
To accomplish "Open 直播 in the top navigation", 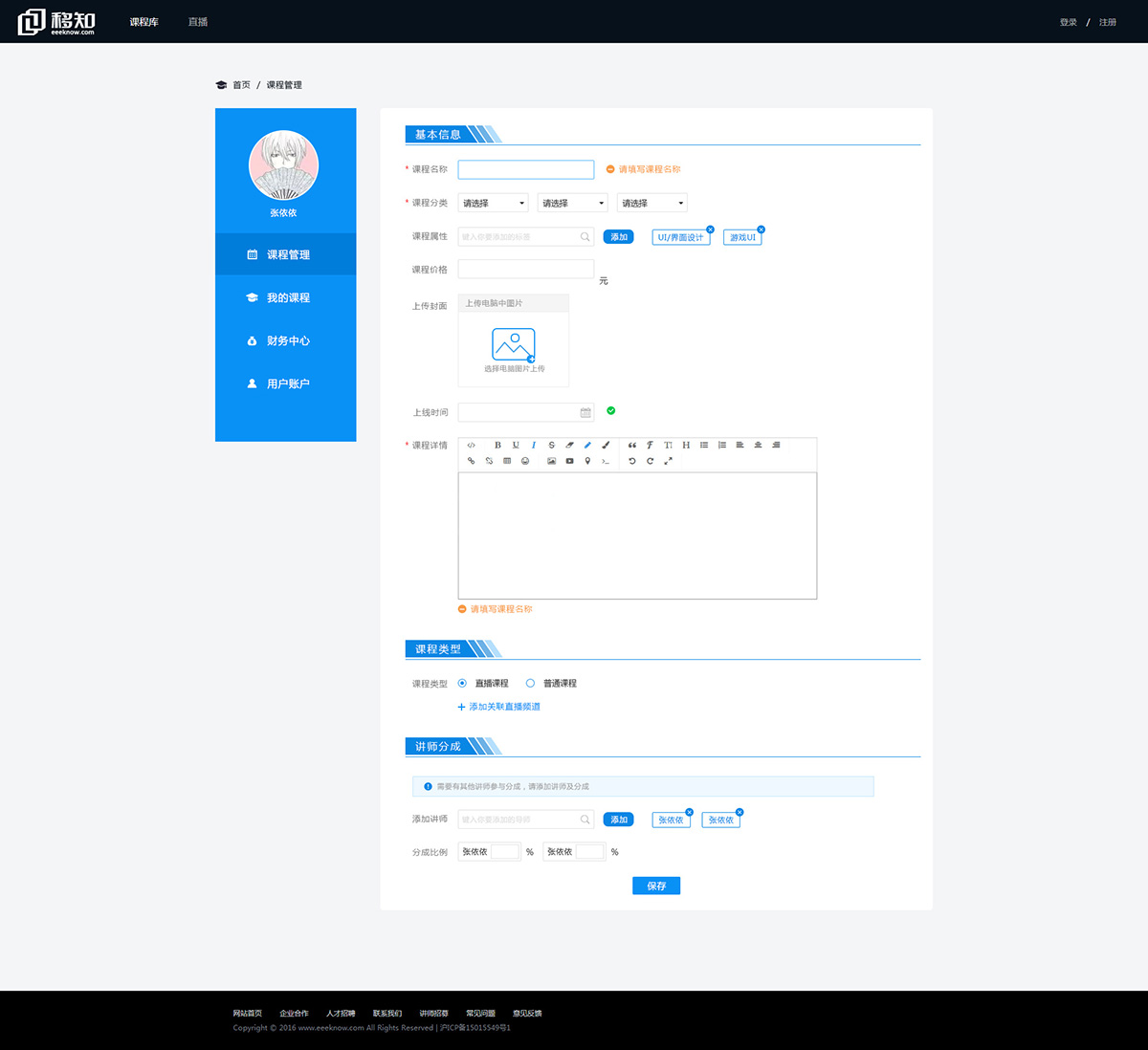I will (x=198, y=22).
